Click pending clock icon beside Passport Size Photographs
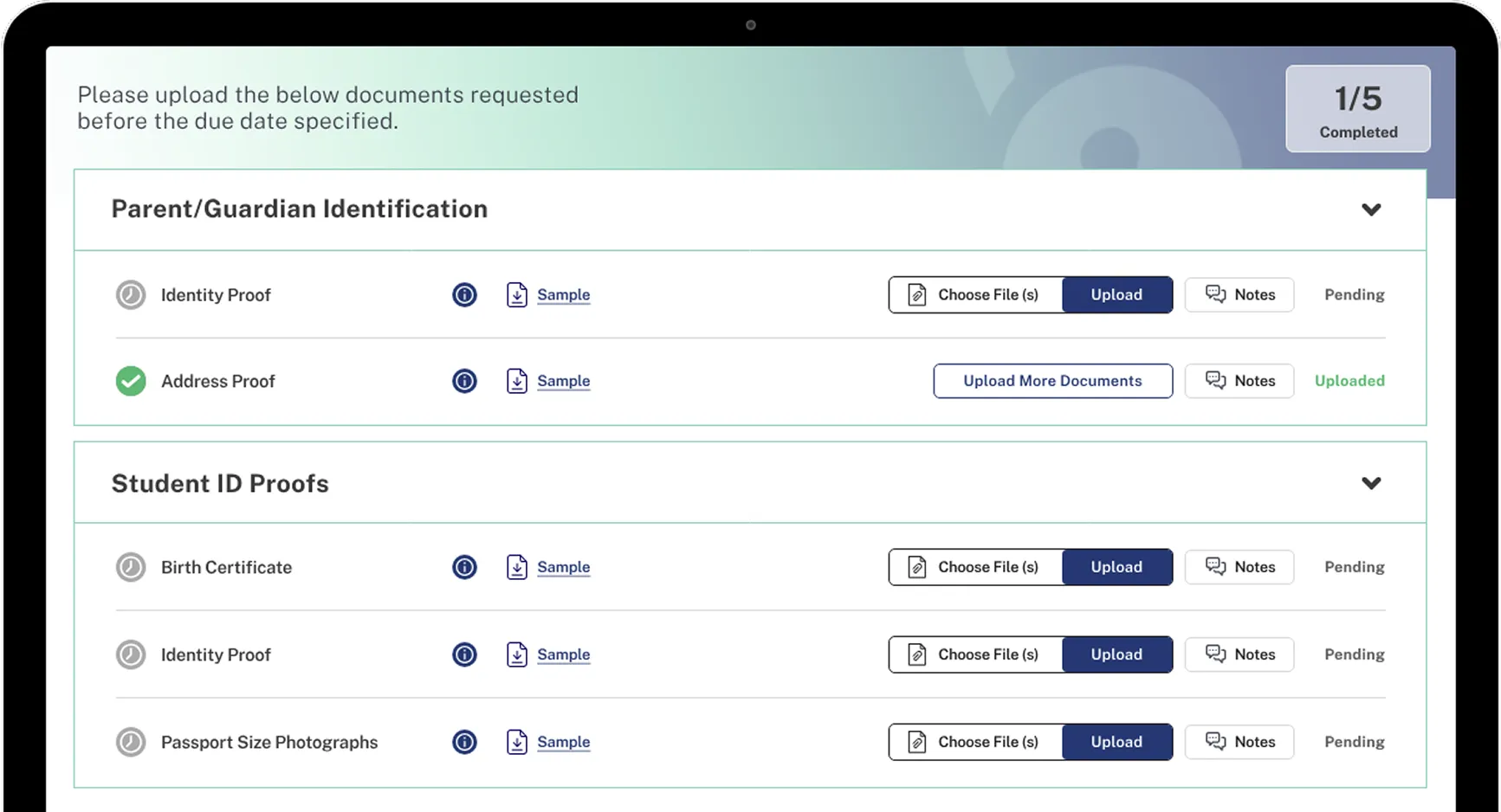This screenshot has width=1501, height=812. click(131, 743)
